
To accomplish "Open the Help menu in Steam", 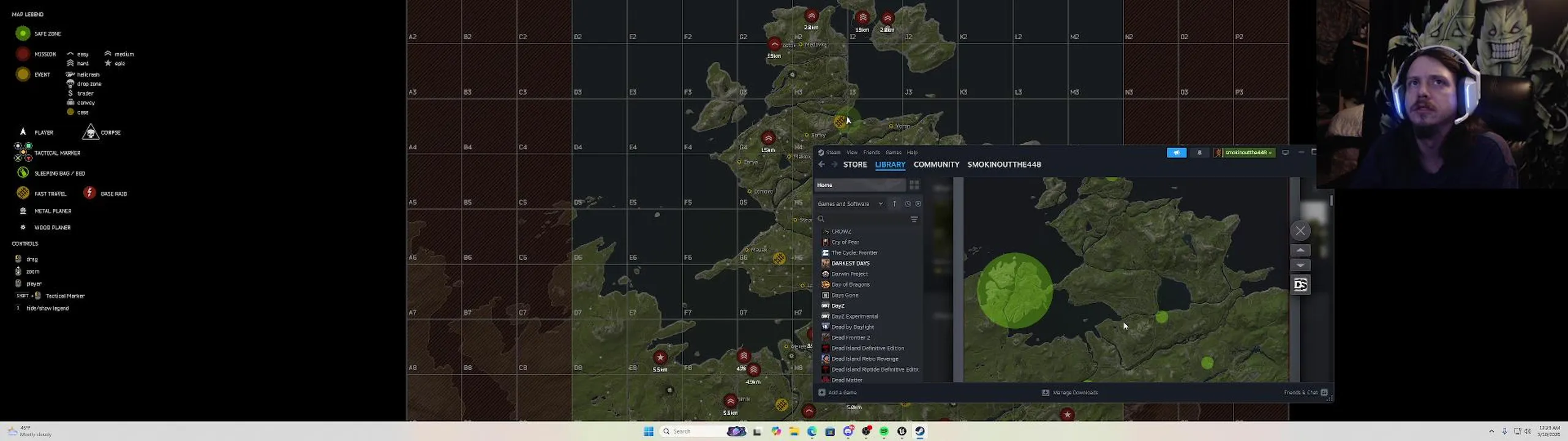I will (912, 153).
